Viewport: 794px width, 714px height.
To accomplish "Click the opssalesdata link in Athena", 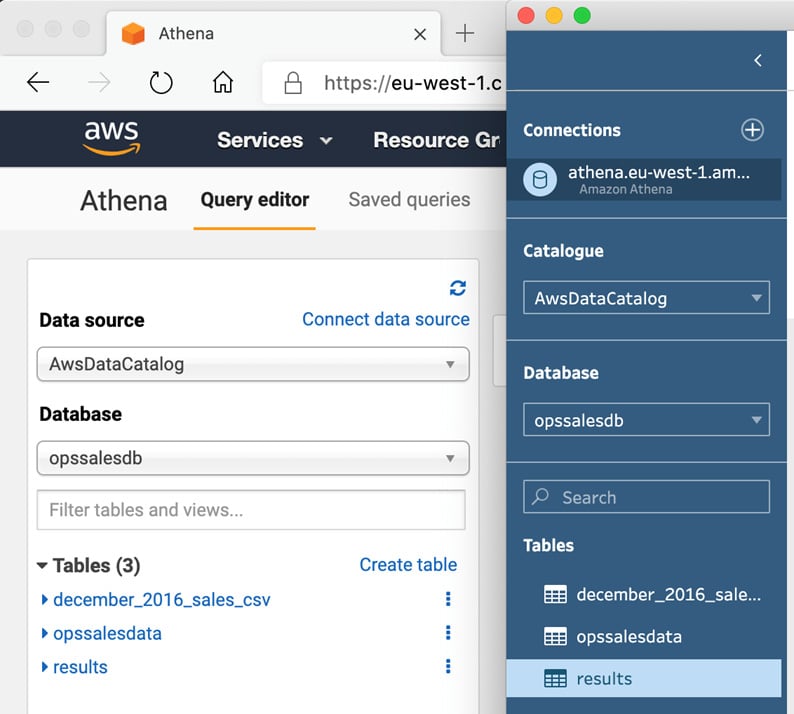I will [x=107, y=633].
